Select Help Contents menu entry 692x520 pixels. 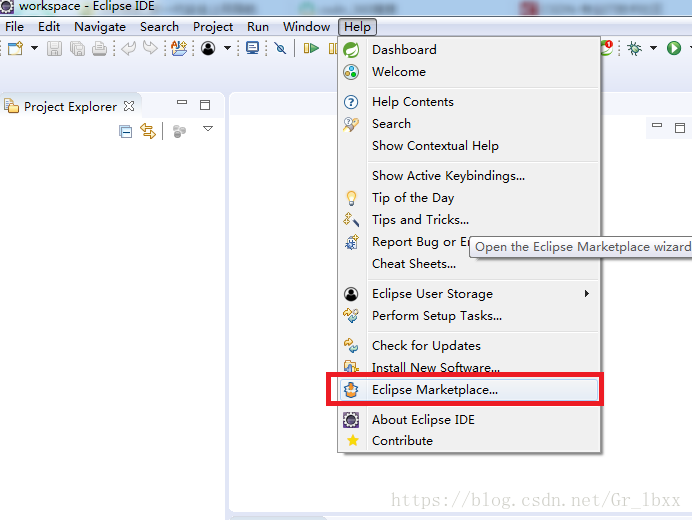click(469, 102)
